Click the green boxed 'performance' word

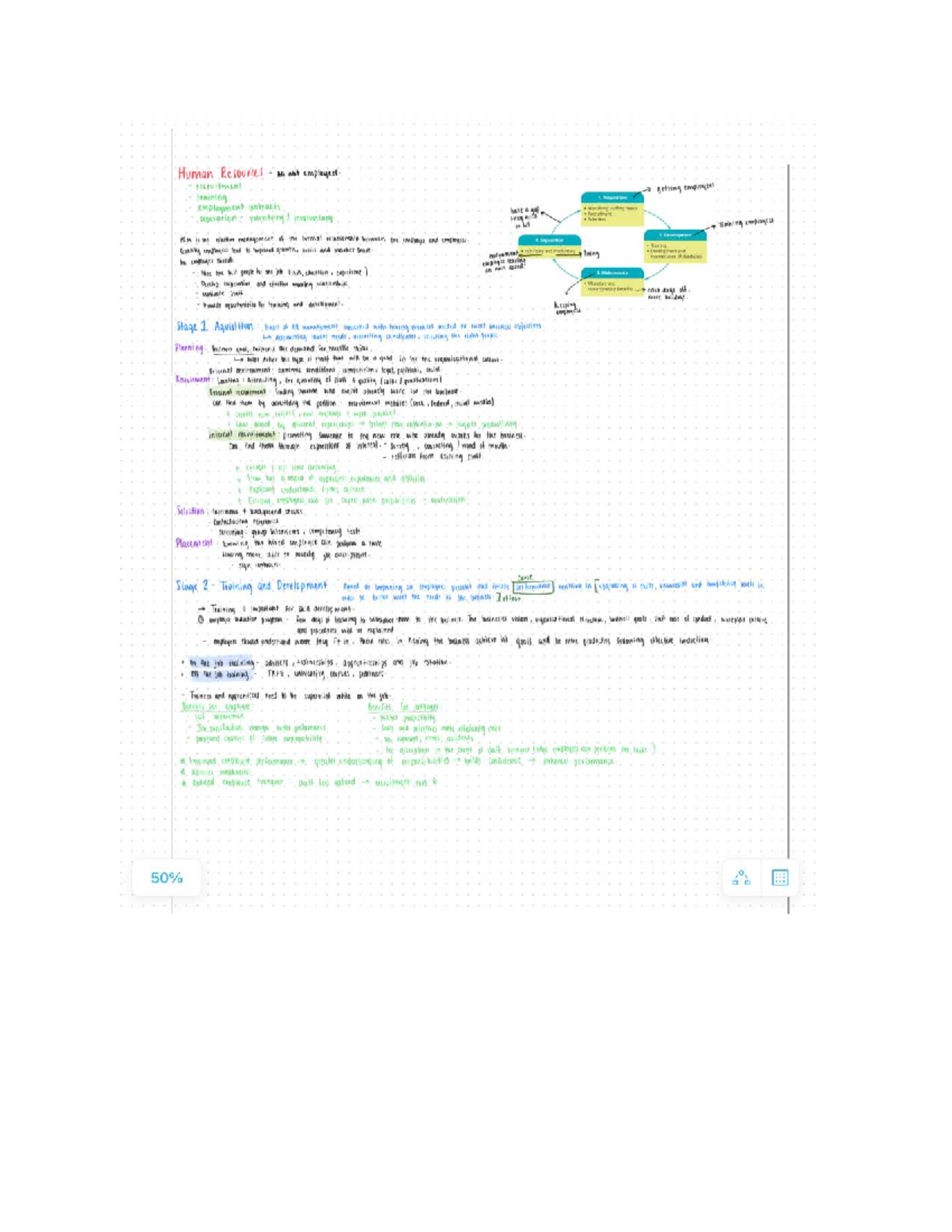[533, 587]
